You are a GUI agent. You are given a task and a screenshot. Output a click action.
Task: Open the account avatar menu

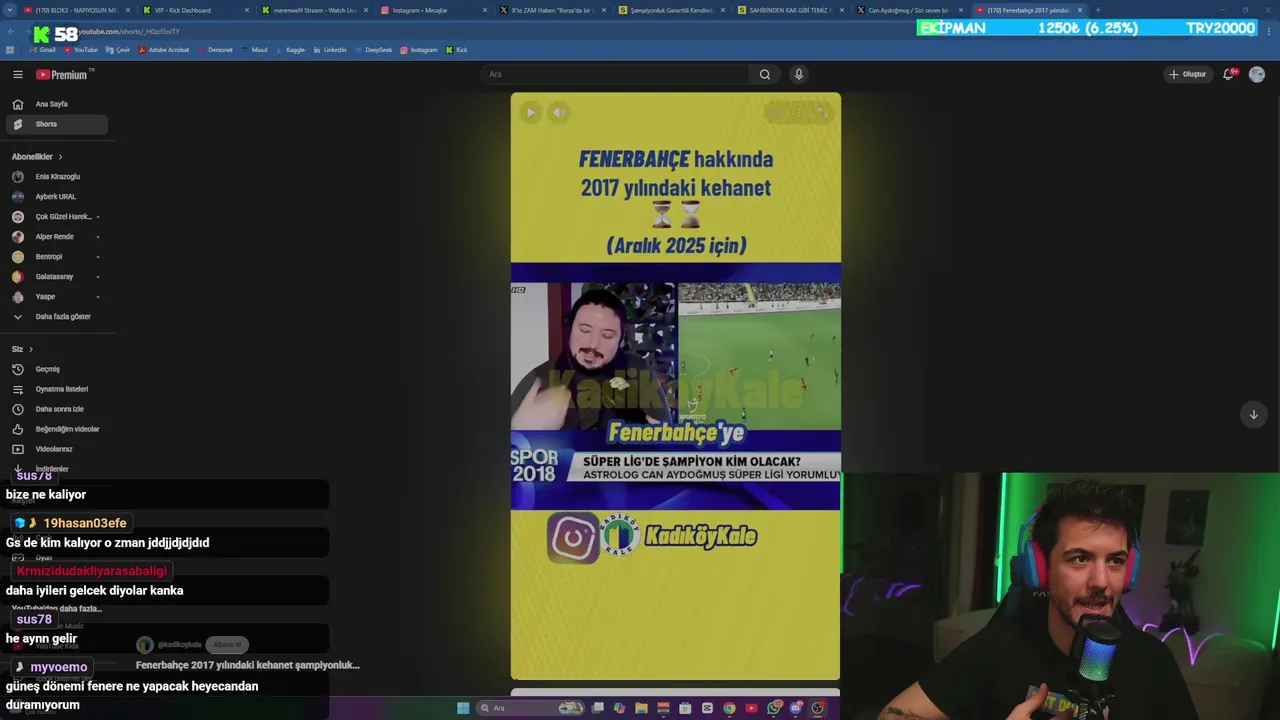tap(1257, 74)
